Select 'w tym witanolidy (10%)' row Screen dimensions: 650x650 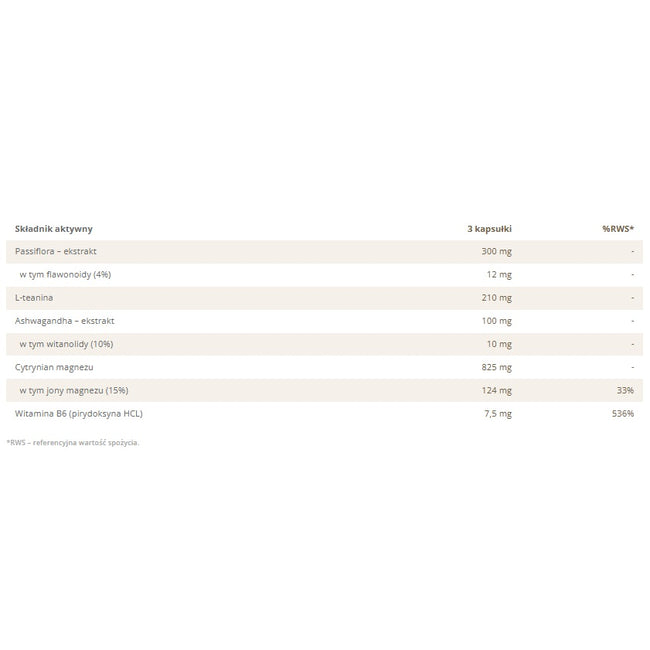coord(324,344)
